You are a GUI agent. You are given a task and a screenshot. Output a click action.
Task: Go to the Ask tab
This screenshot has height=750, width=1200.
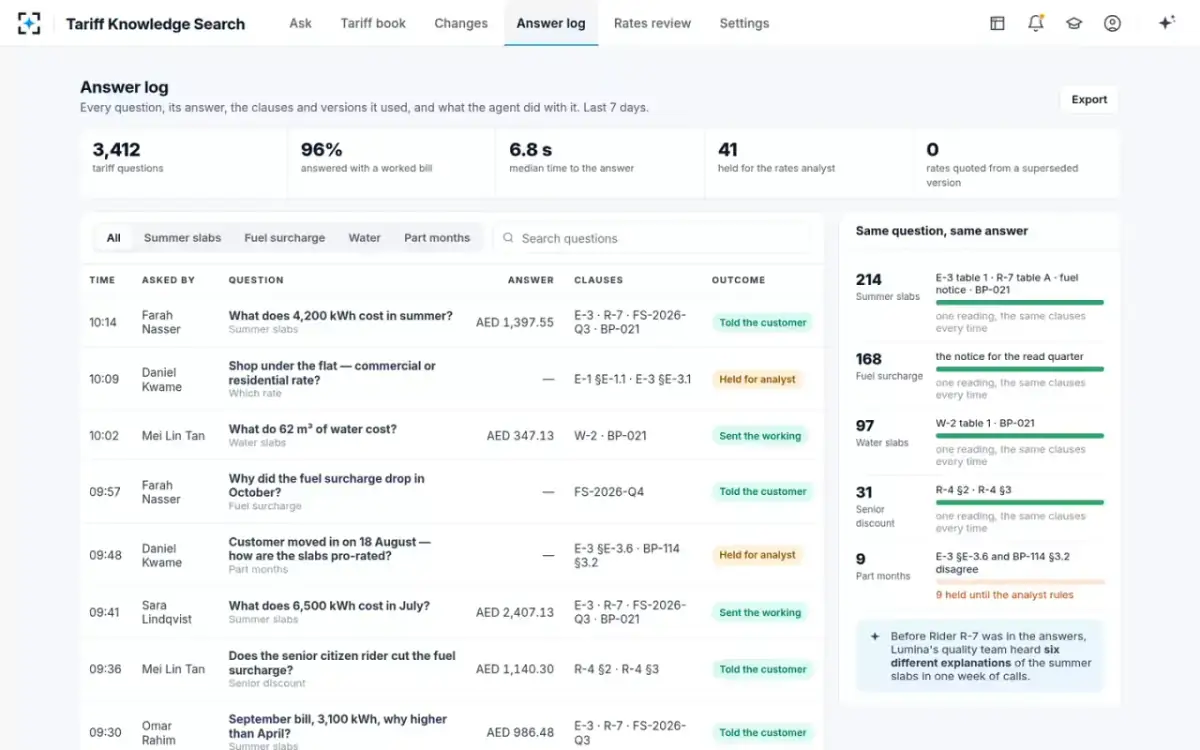300,23
